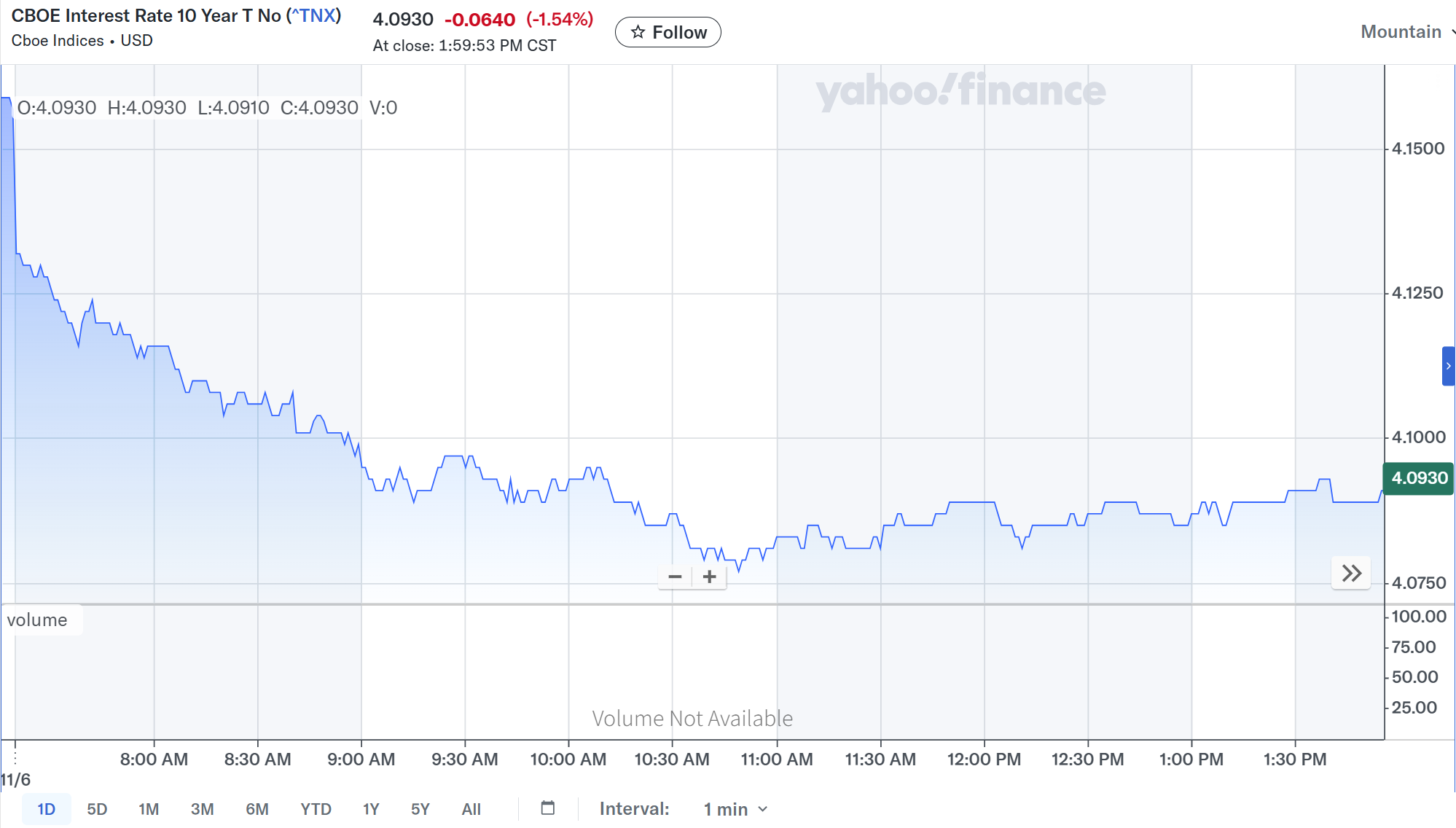
Task: Select the 5D range tab
Action: pos(97,809)
